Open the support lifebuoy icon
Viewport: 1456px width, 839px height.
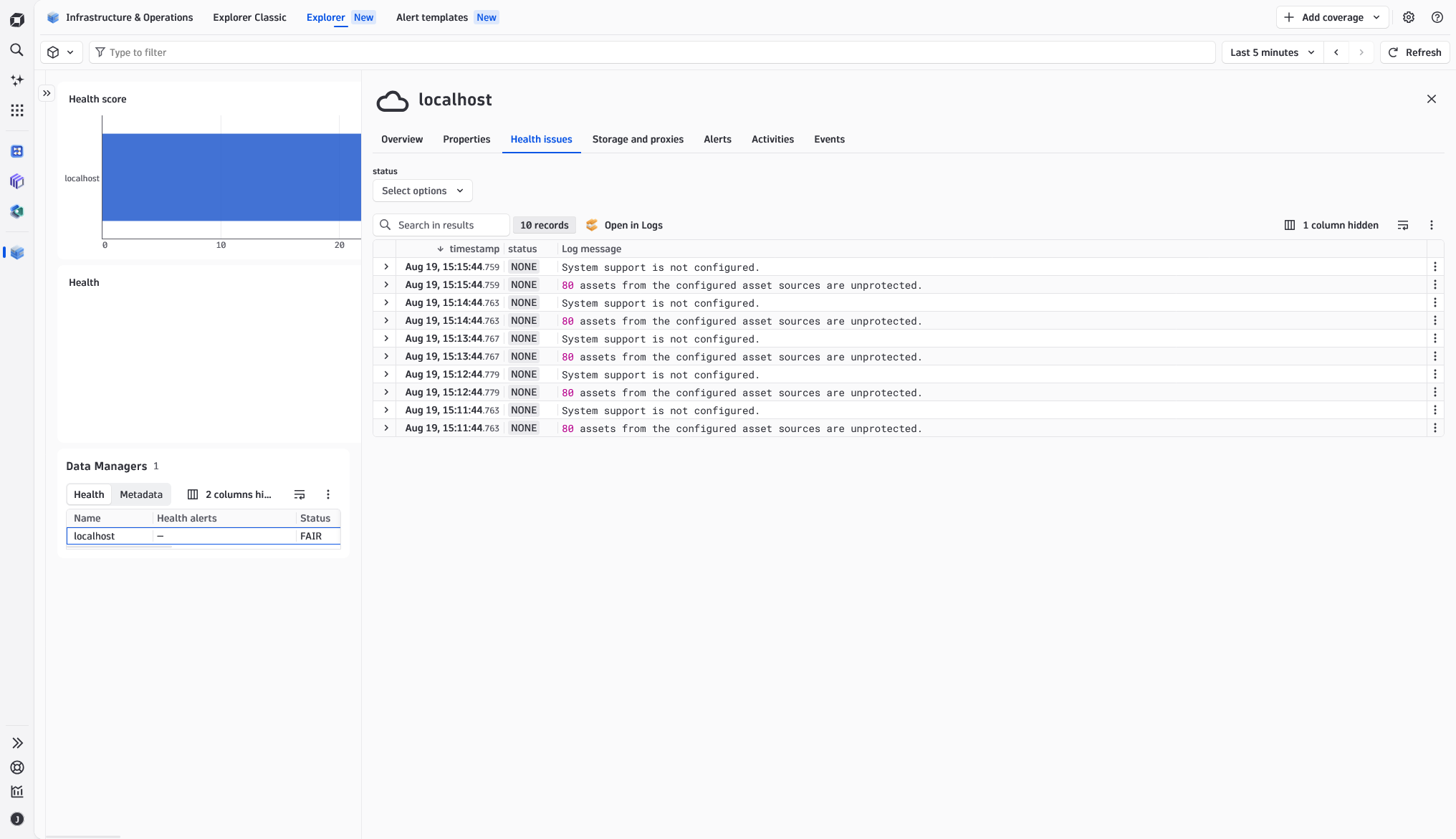pyautogui.click(x=17, y=767)
